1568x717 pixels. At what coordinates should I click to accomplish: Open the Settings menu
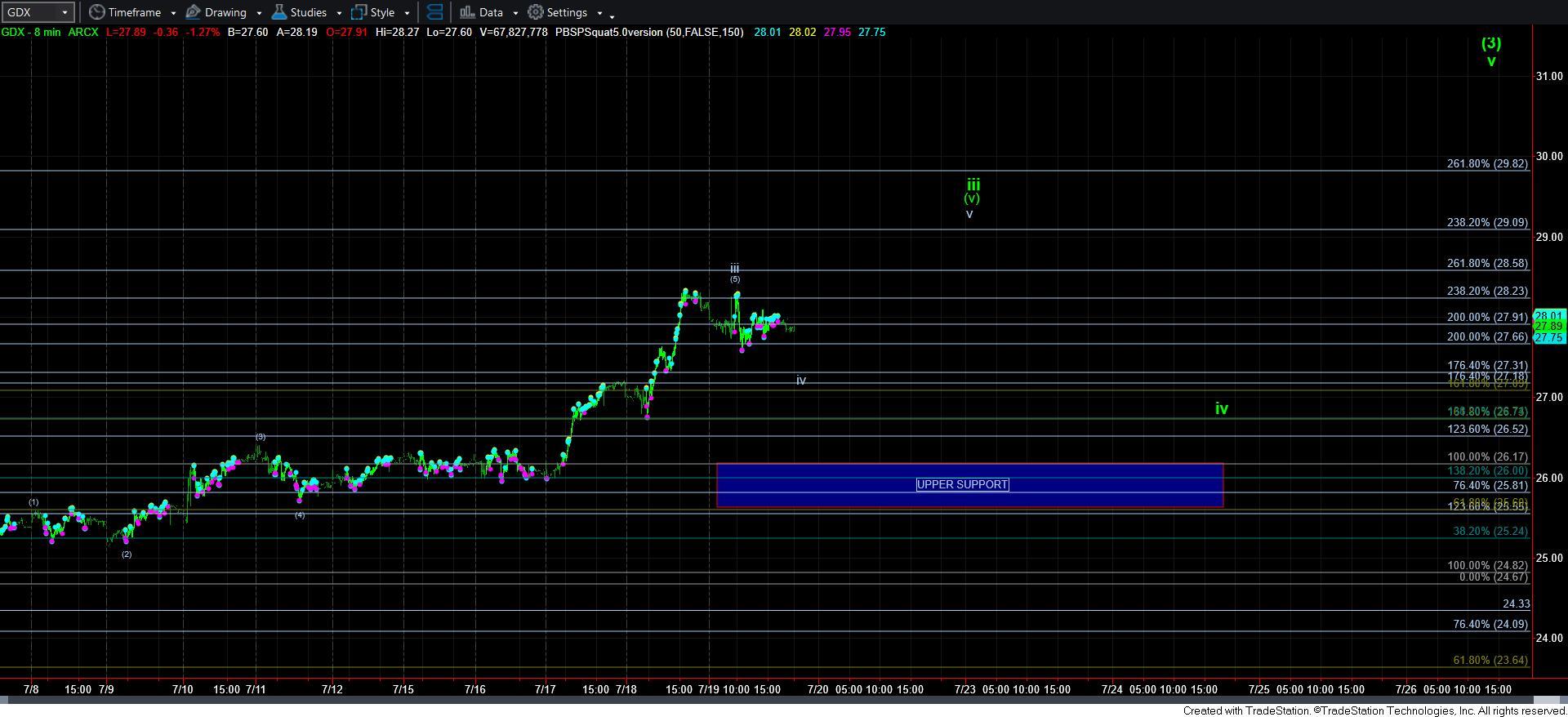pos(565,12)
